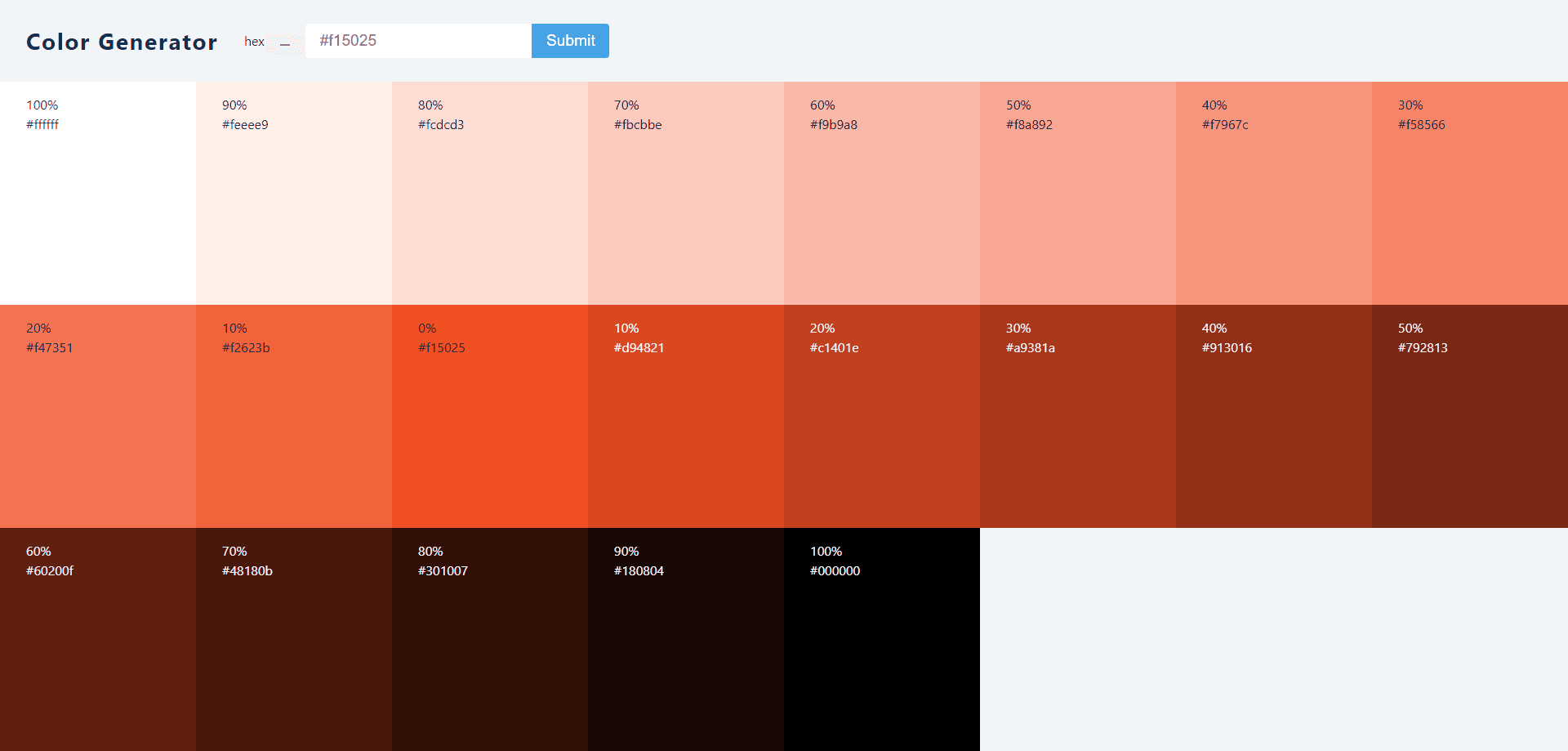Pick the #f47351 color swatch
This screenshot has height=751, width=1568.
(x=98, y=416)
